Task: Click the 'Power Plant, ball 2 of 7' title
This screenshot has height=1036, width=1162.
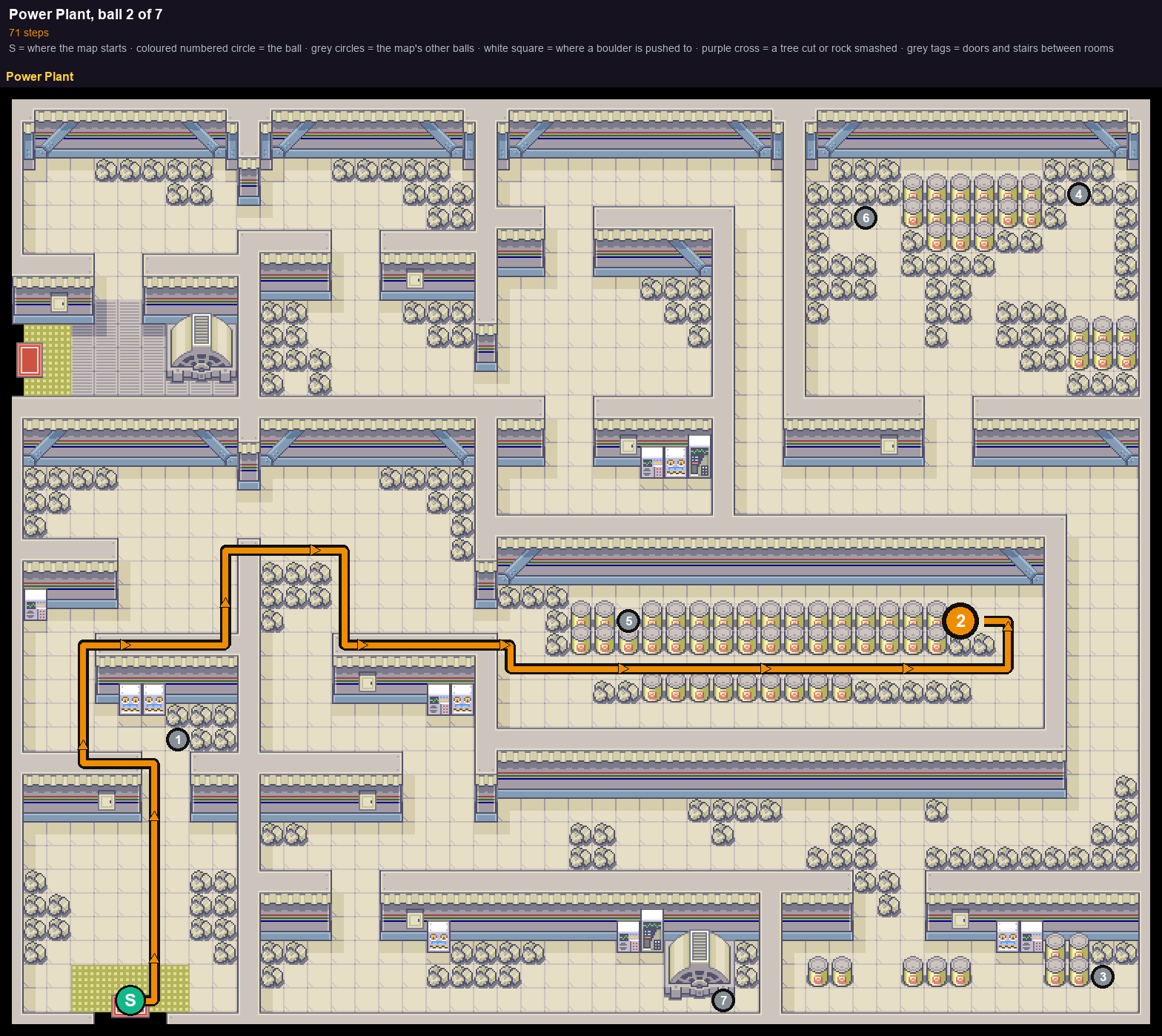Action: click(x=86, y=14)
